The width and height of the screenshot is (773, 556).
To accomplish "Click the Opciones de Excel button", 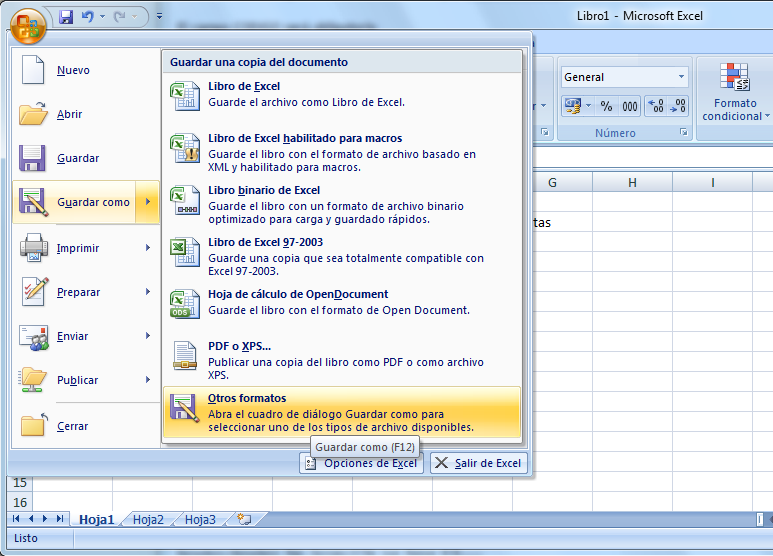I will (x=361, y=463).
